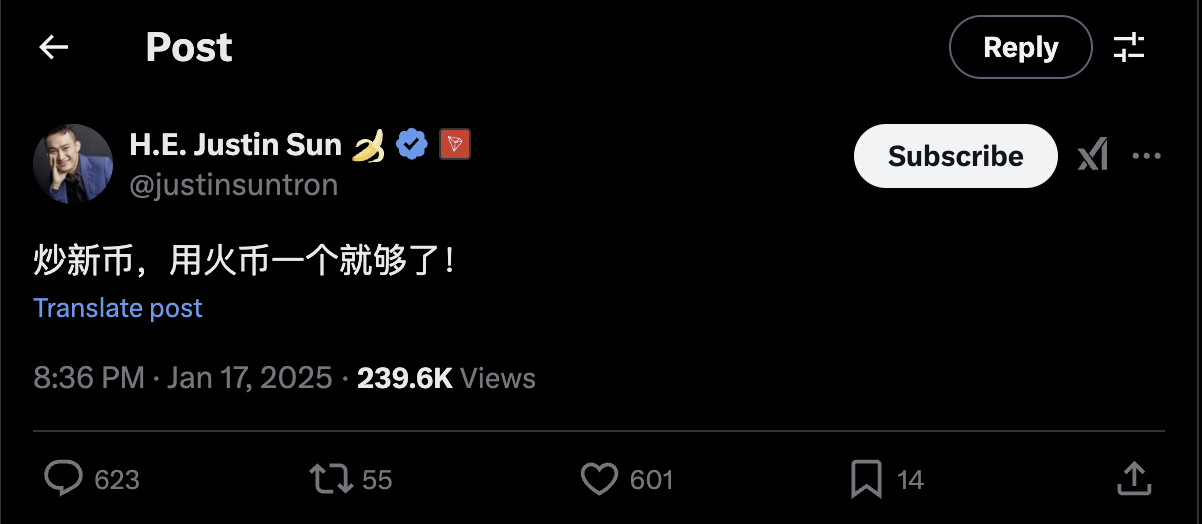Click the Translate post link
This screenshot has height=524, width=1202.
tap(118, 308)
